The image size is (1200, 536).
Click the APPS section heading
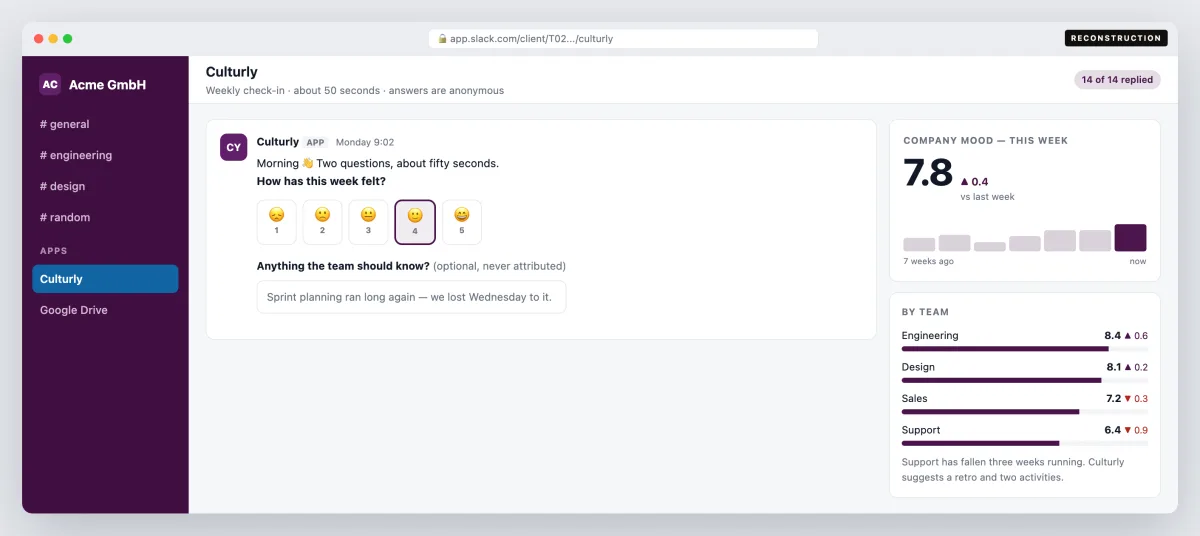tap(54, 251)
